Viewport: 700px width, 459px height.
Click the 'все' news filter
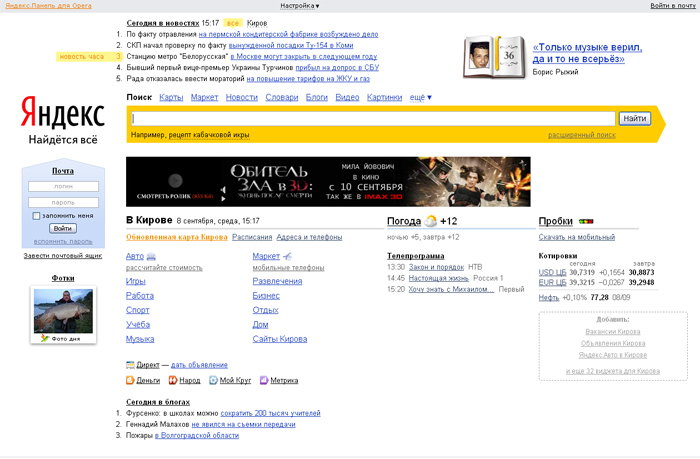233,23
